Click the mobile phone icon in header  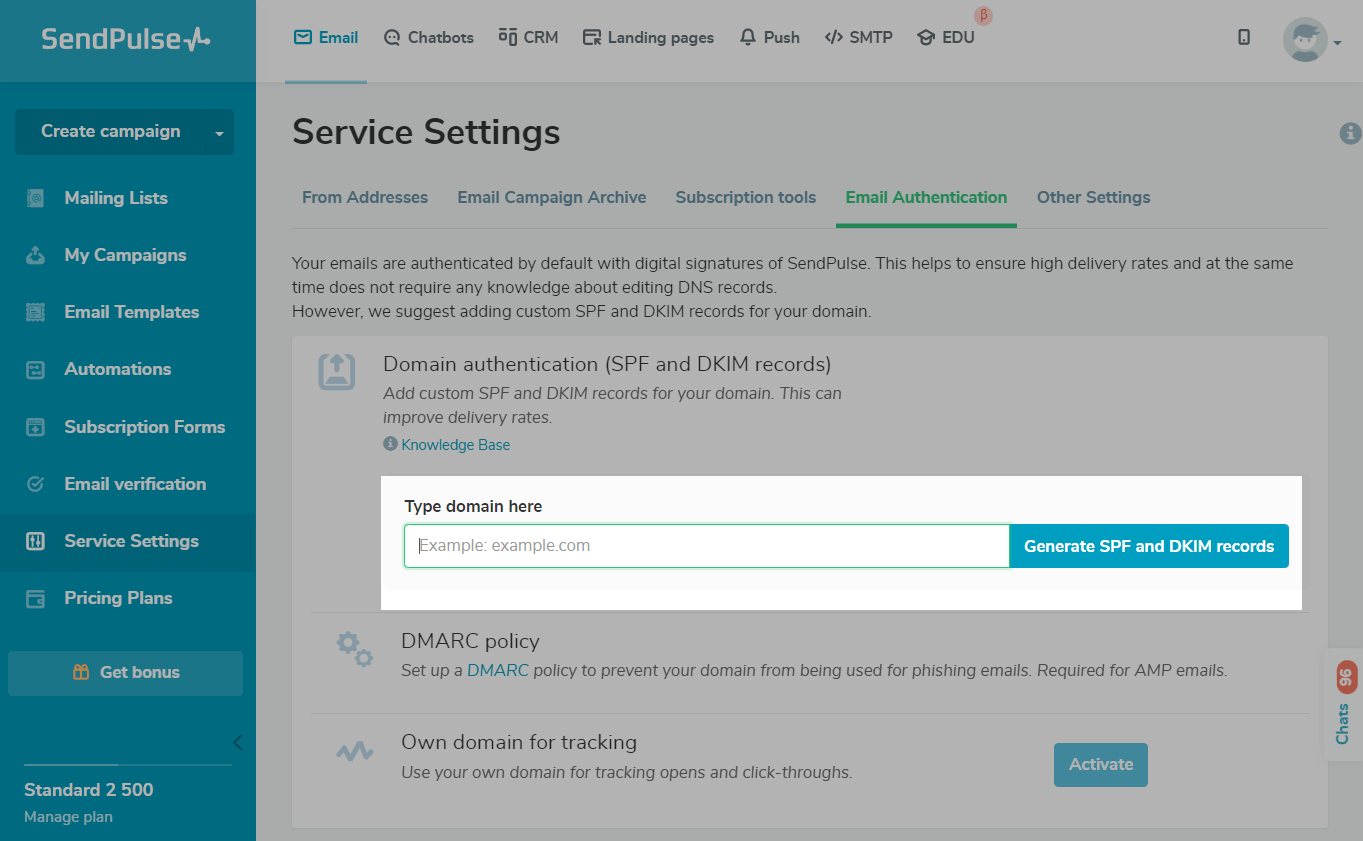[x=1244, y=38]
